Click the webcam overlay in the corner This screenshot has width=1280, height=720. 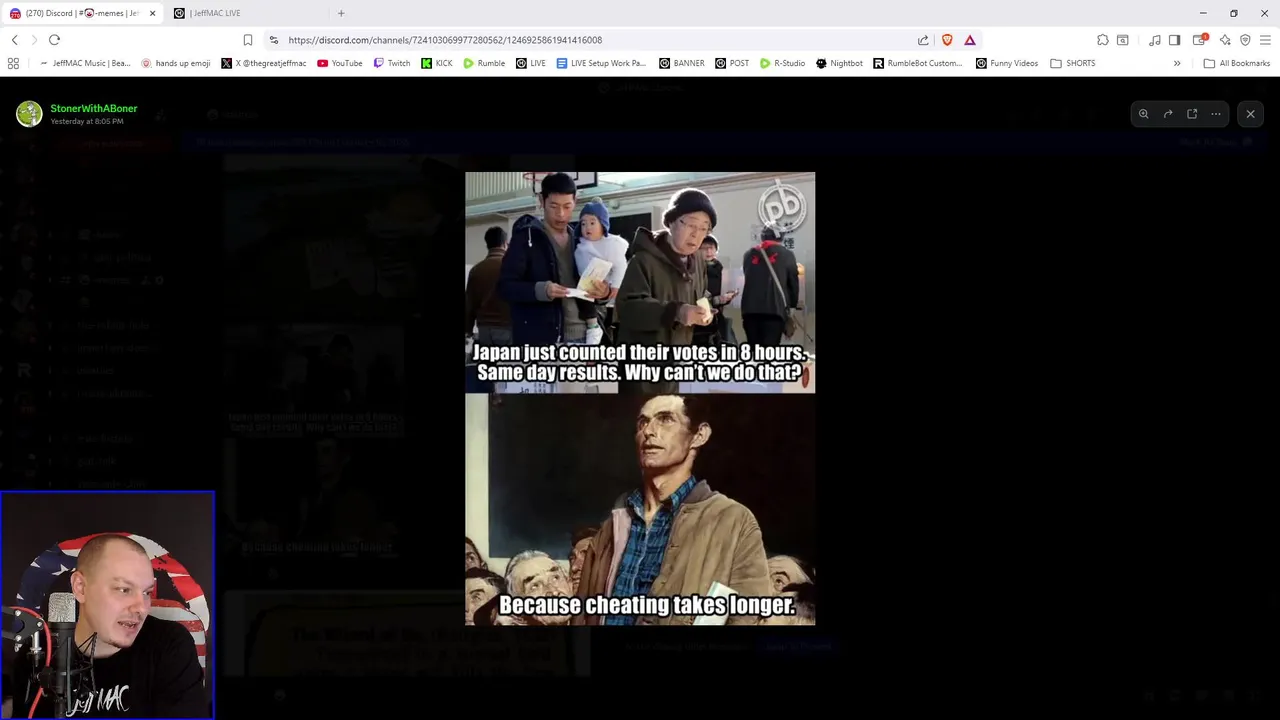(107, 605)
